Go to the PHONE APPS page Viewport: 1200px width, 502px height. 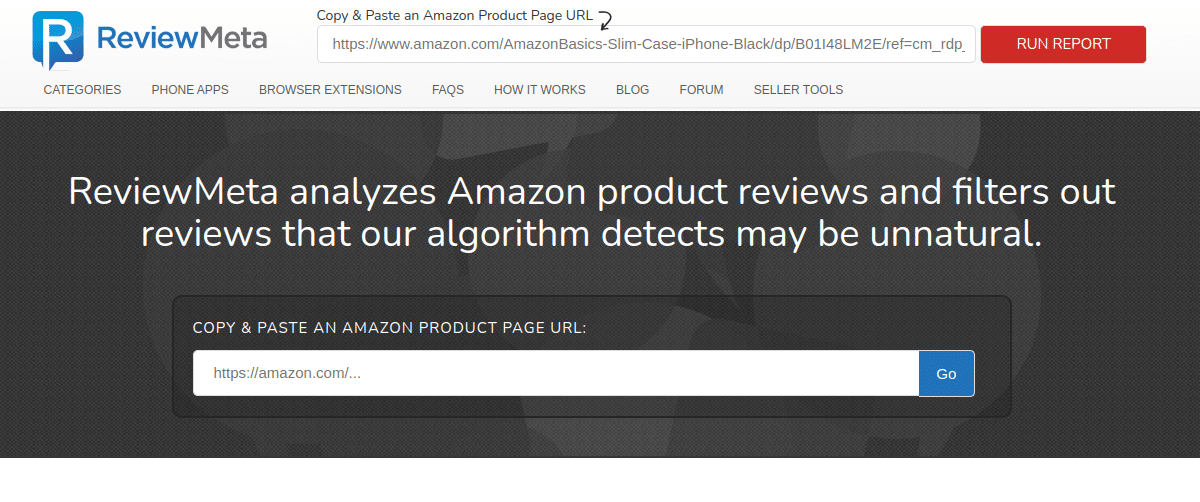point(190,90)
